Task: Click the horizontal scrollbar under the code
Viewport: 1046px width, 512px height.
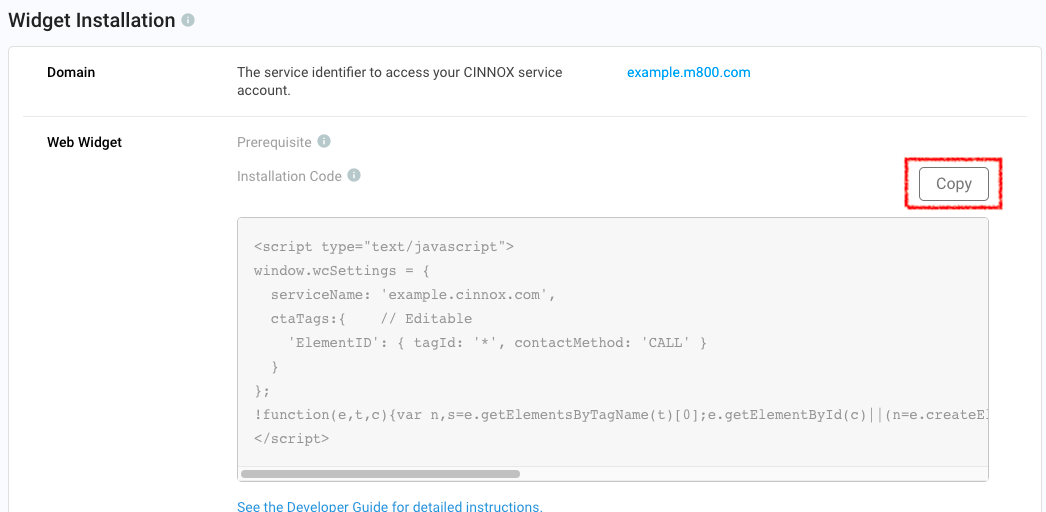Action: (x=380, y=474)
